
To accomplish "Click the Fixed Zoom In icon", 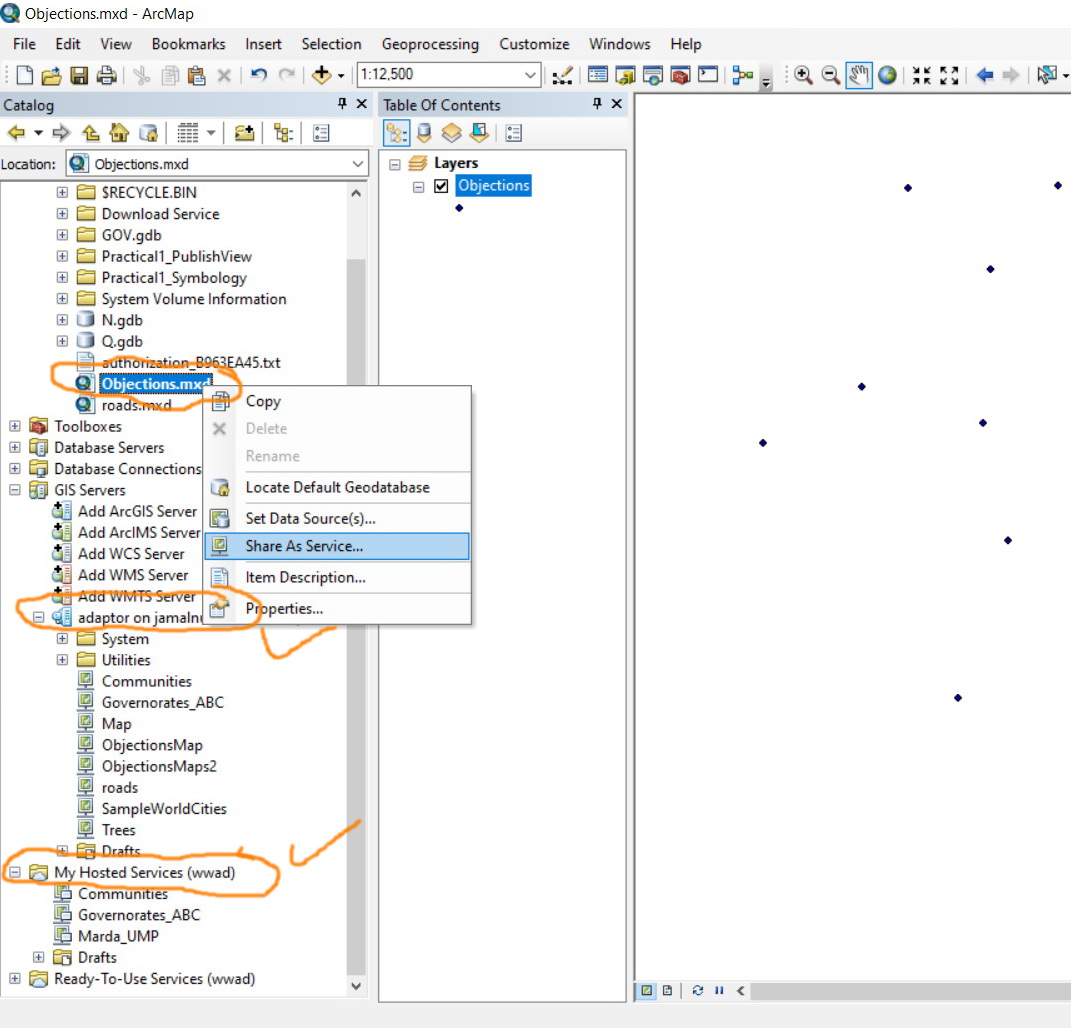I will point(921,75).
